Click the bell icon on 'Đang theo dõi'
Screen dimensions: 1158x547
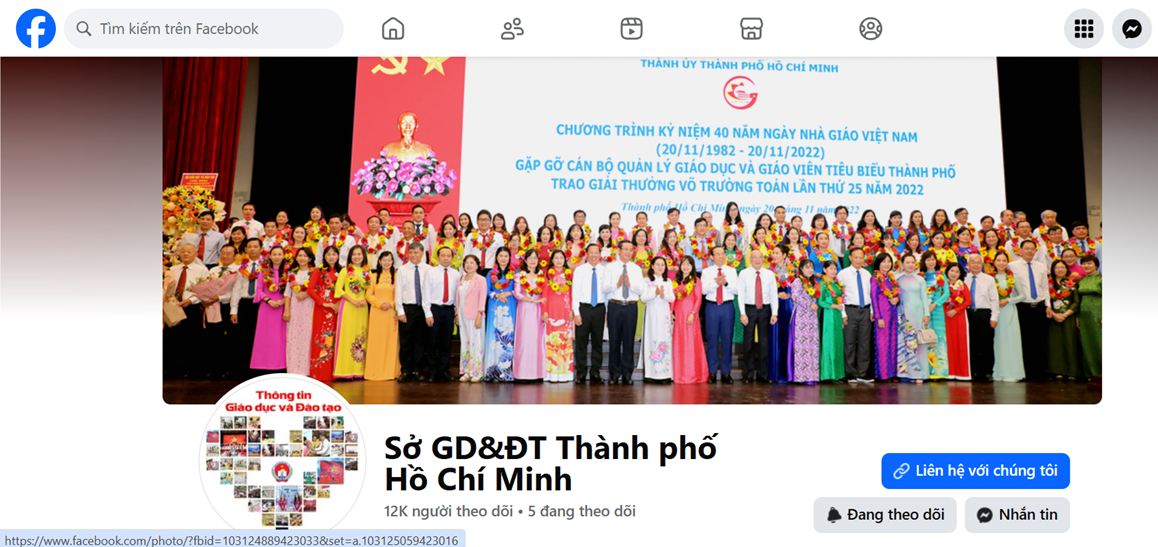point(834,515)
